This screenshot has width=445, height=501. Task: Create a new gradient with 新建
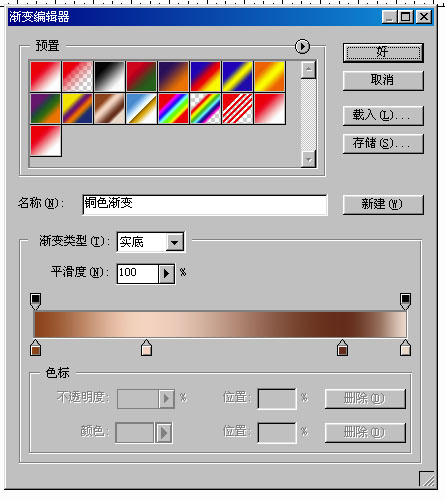tap(383, 204)
